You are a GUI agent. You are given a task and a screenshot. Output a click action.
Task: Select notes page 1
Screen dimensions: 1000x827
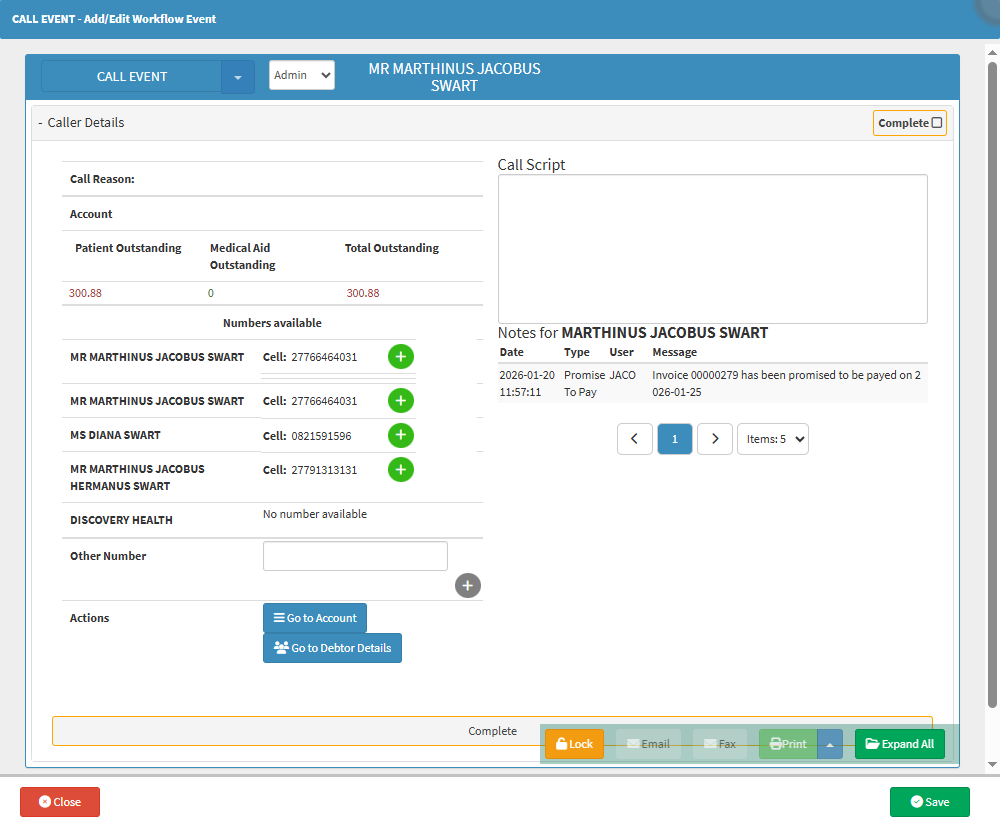(x=675, y=439)
